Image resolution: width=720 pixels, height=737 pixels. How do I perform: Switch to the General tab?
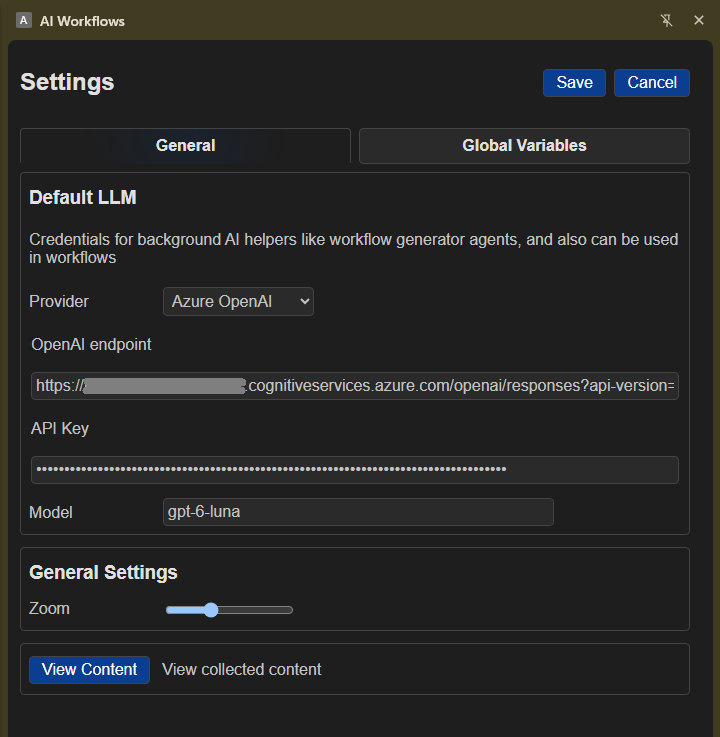(x=186, y=146)
